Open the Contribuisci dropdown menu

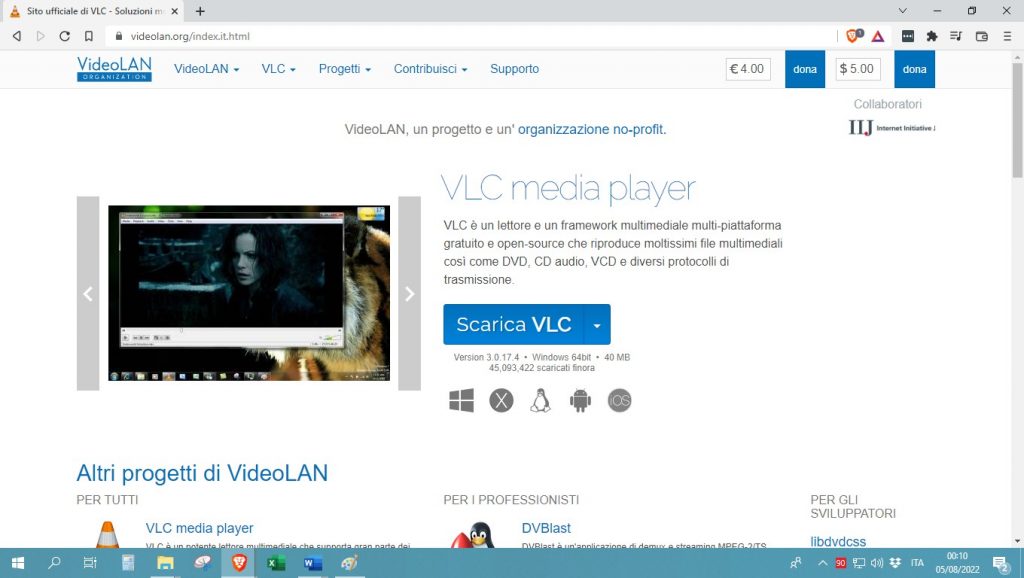[x=428, y=69]
